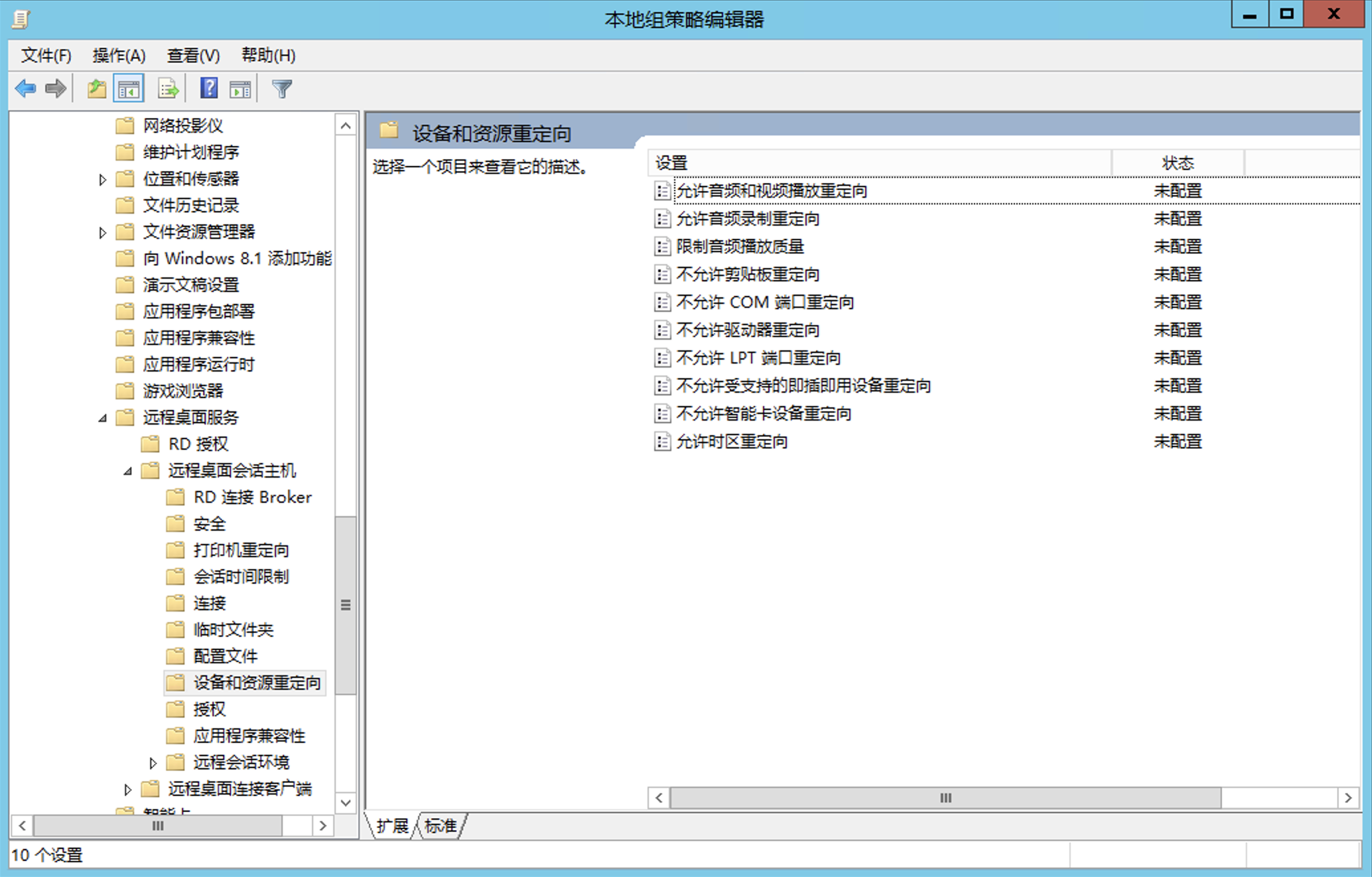The image size is (1372, 877).
Task: Select the 打印机重定向 folder in tree
Action: click(240, 550)
